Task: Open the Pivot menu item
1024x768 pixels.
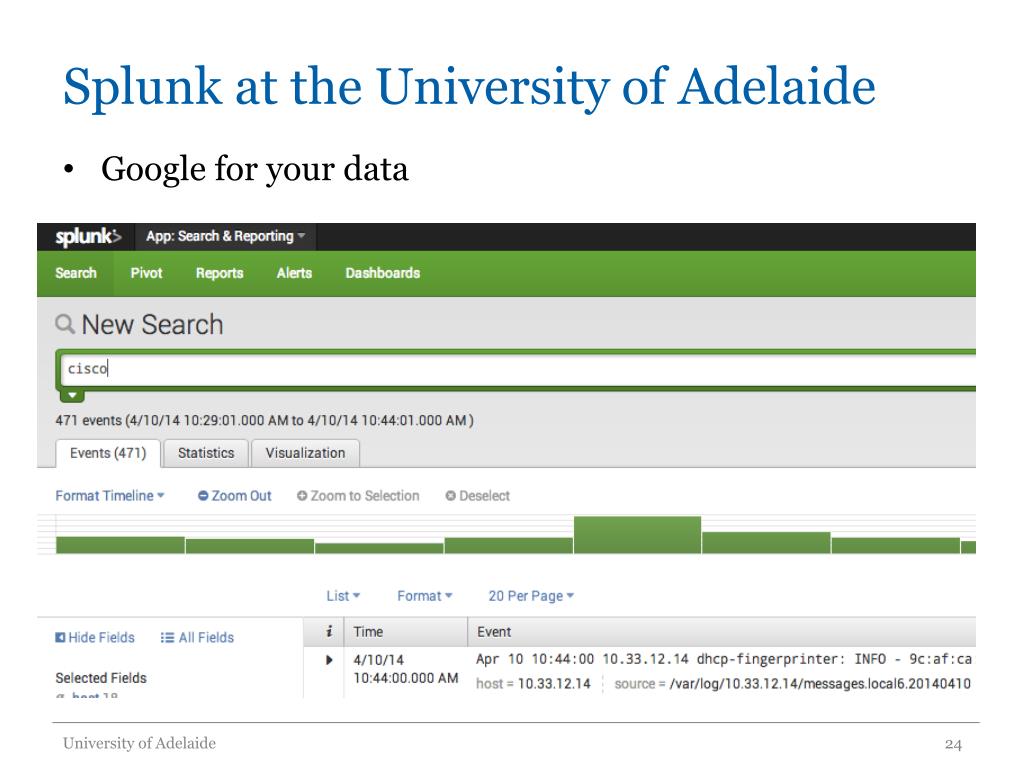Action: pyautogui.click(x=146, y=273)
